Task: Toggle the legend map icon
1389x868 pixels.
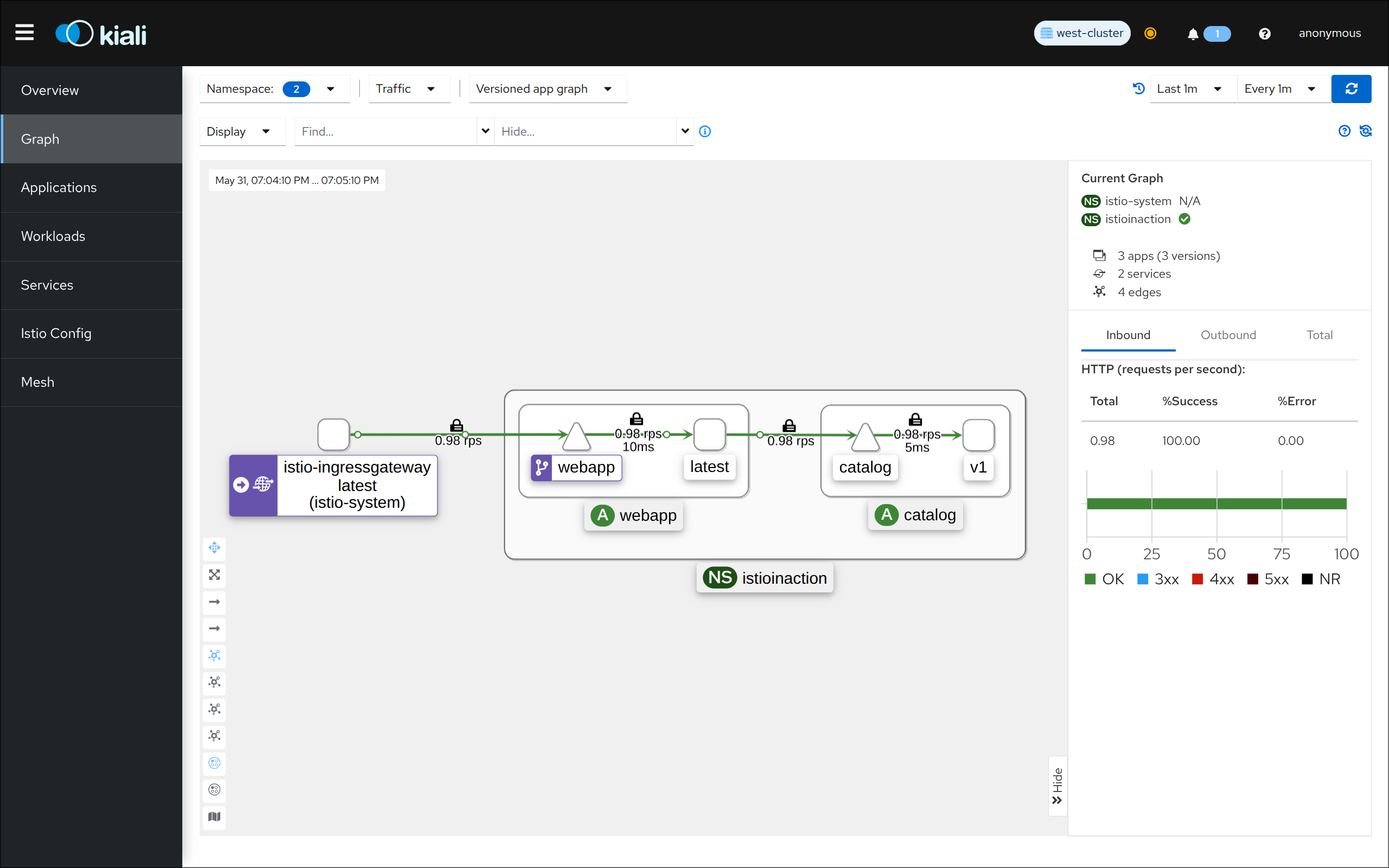Action: point(214,816)
